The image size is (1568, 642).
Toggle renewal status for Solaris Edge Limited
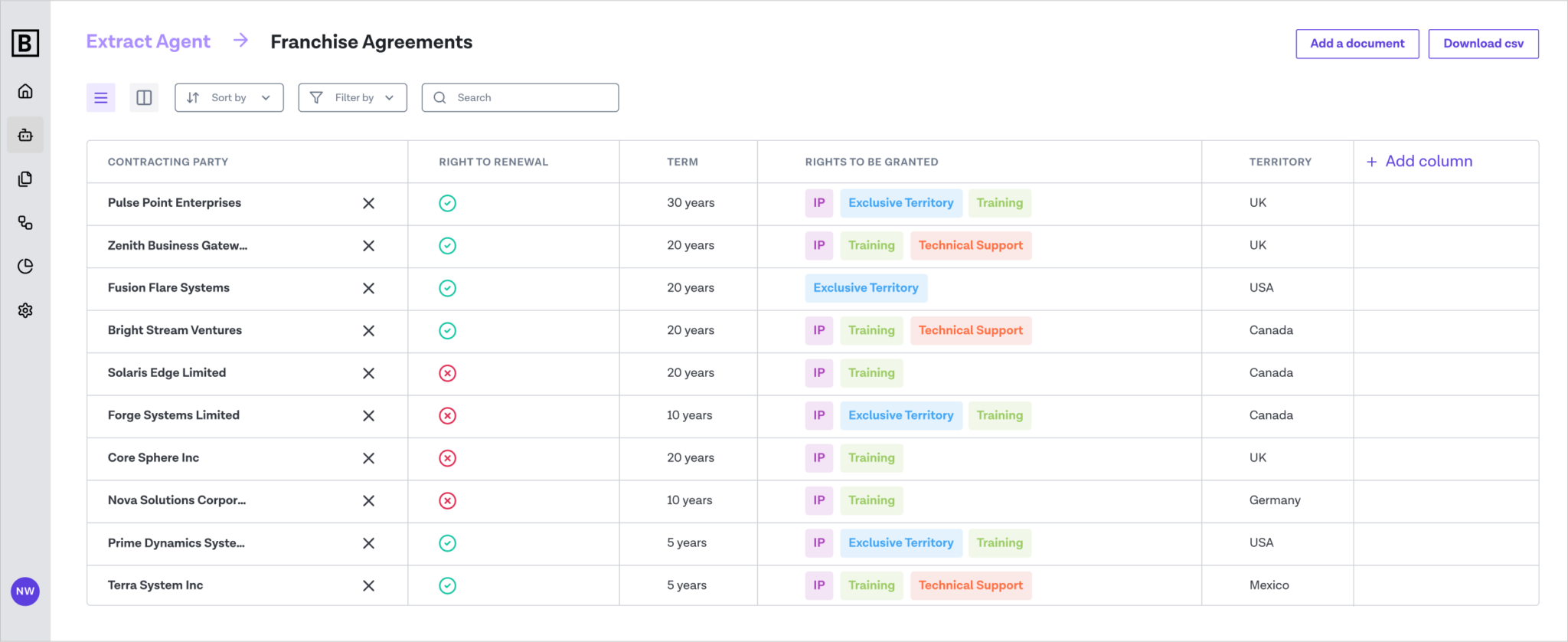tap(447, 373)
